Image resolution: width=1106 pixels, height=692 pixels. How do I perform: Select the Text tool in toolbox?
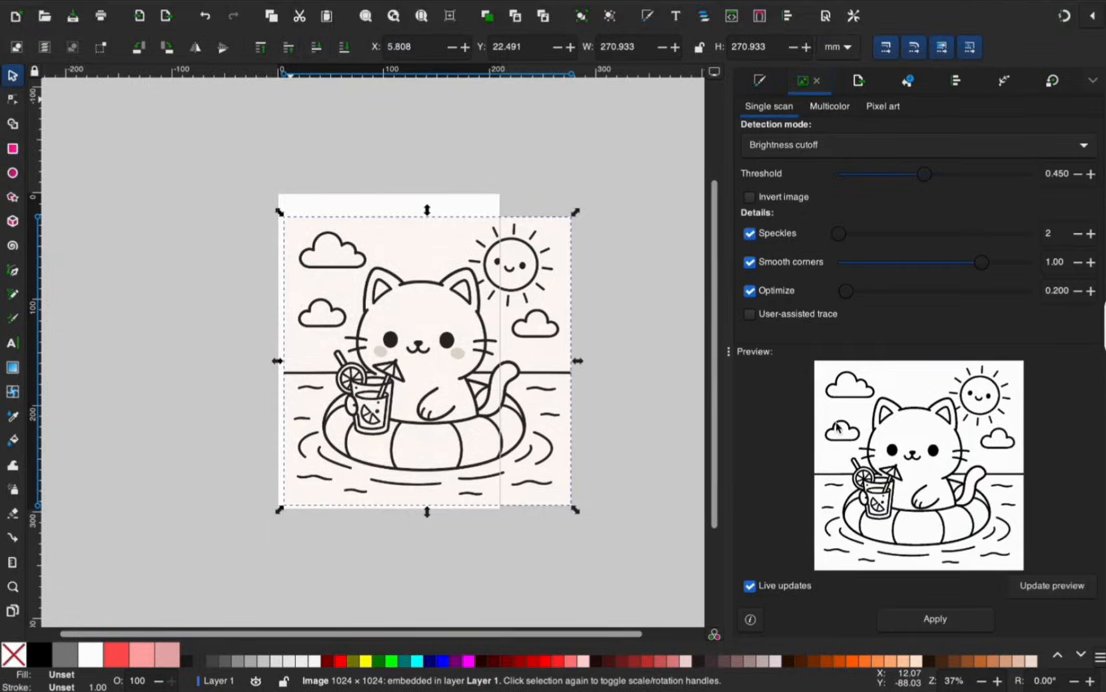12,344
